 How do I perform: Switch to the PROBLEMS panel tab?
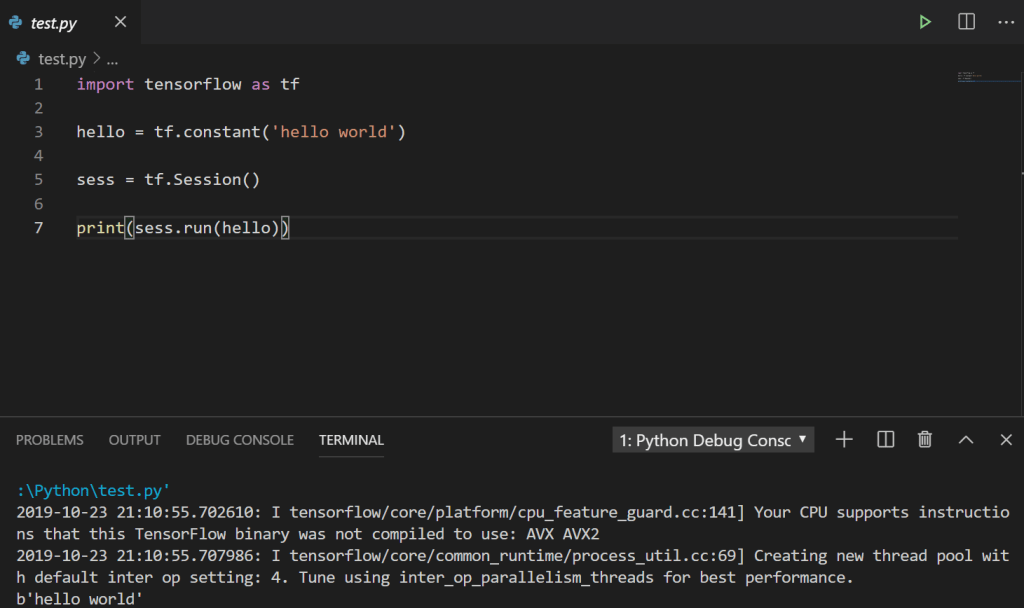(x=50, y=440)
